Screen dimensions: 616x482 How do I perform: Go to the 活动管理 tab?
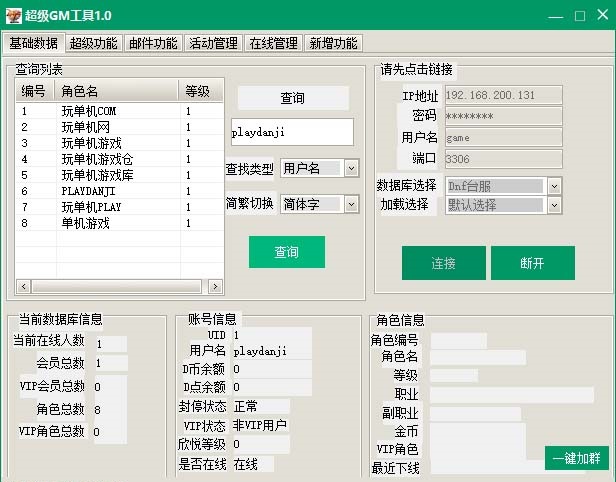214,43
